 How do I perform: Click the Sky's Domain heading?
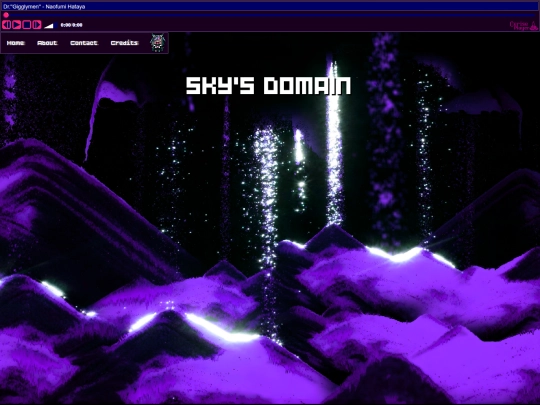(x=268, y=86)
